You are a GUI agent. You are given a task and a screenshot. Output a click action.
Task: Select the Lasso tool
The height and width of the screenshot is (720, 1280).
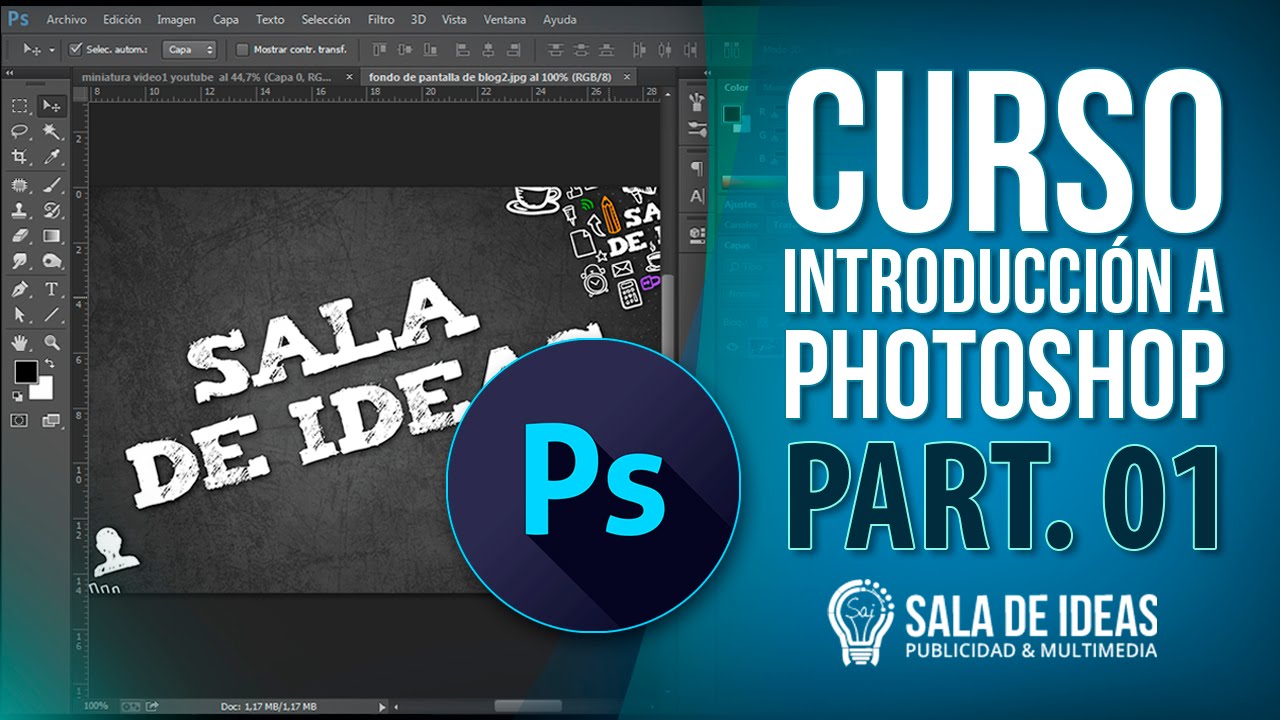pos(19,131)
